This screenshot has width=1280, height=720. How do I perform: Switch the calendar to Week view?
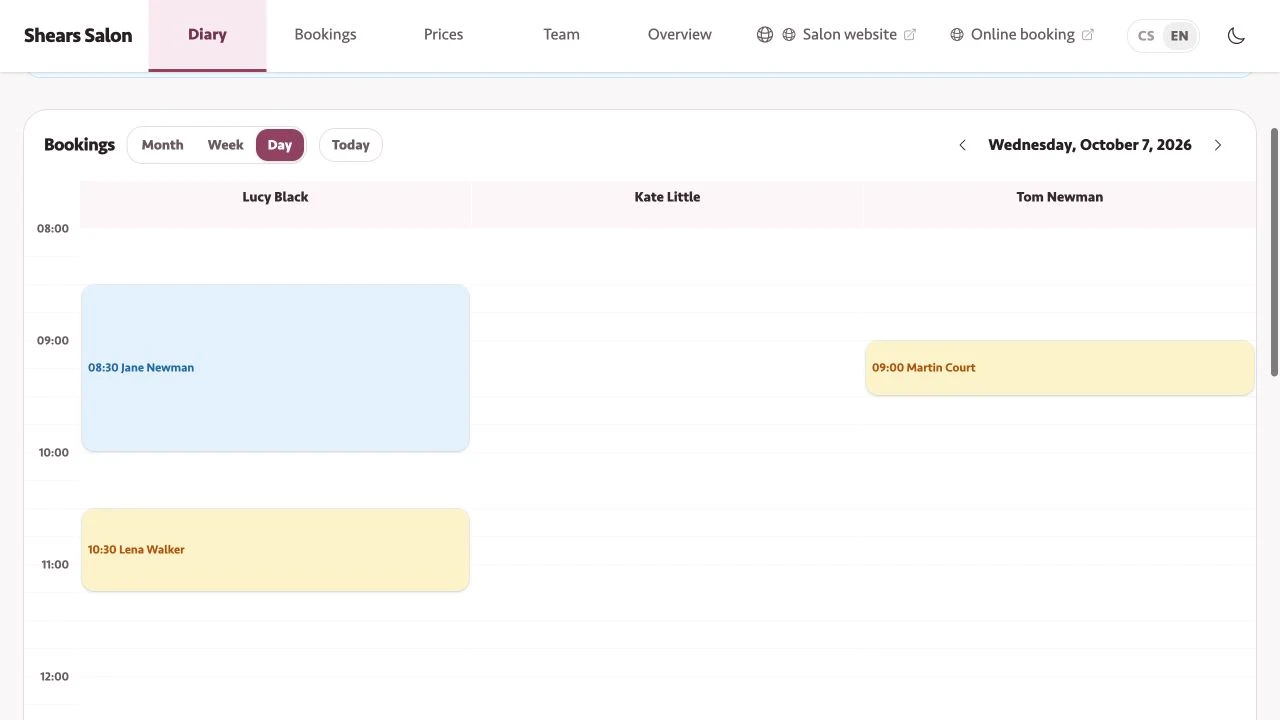(x=225, y=145)
